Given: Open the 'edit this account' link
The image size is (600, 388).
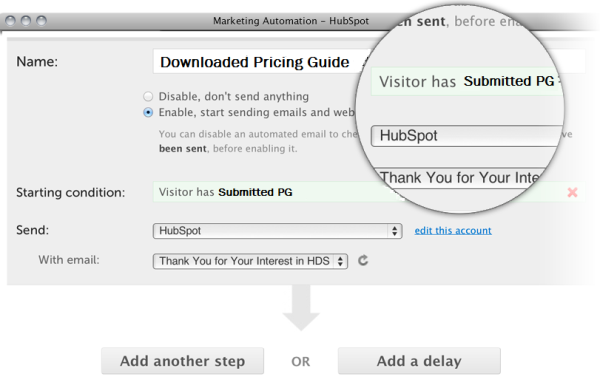Looking at the screenshot, I should click(x=453, y=230).
